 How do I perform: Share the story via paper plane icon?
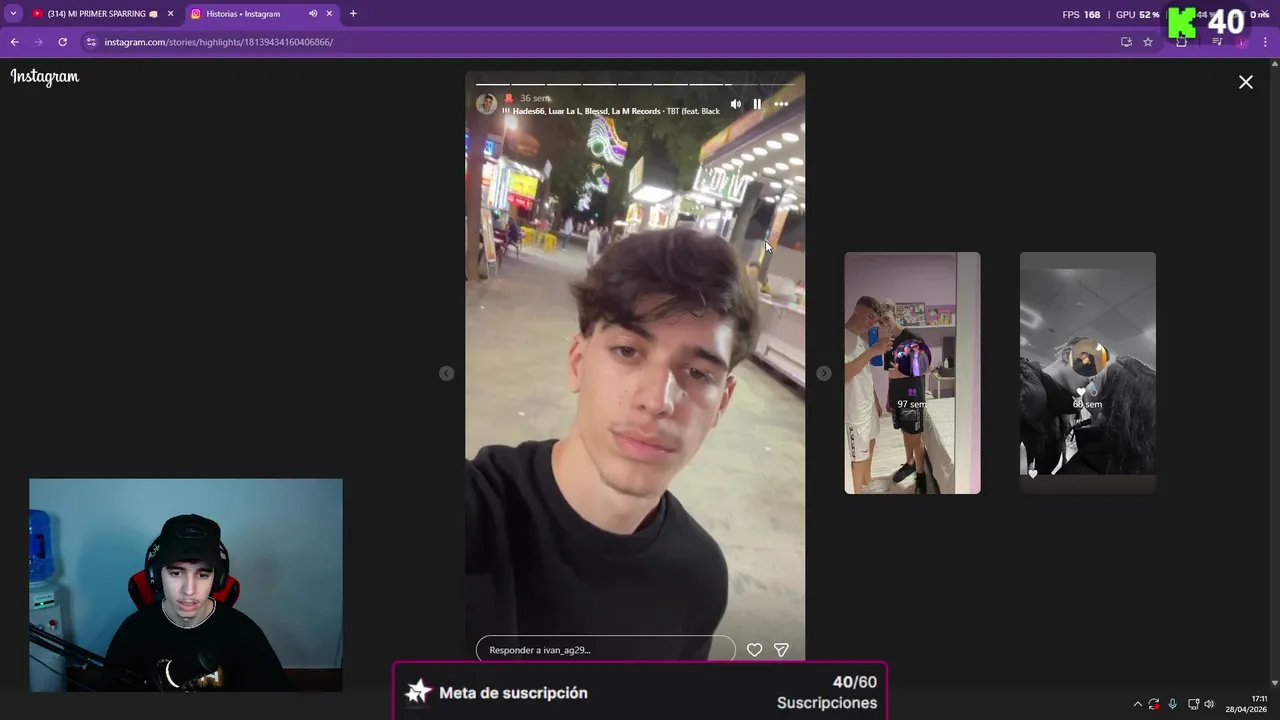pyautogui.click(x=781, y=650)
